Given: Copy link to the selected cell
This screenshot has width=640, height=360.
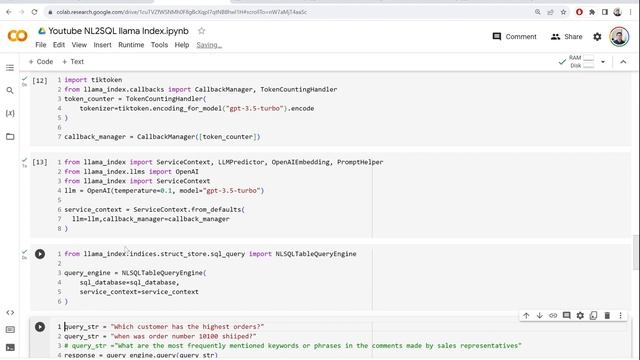Looking at the screenshot, I should pos(553,316).
